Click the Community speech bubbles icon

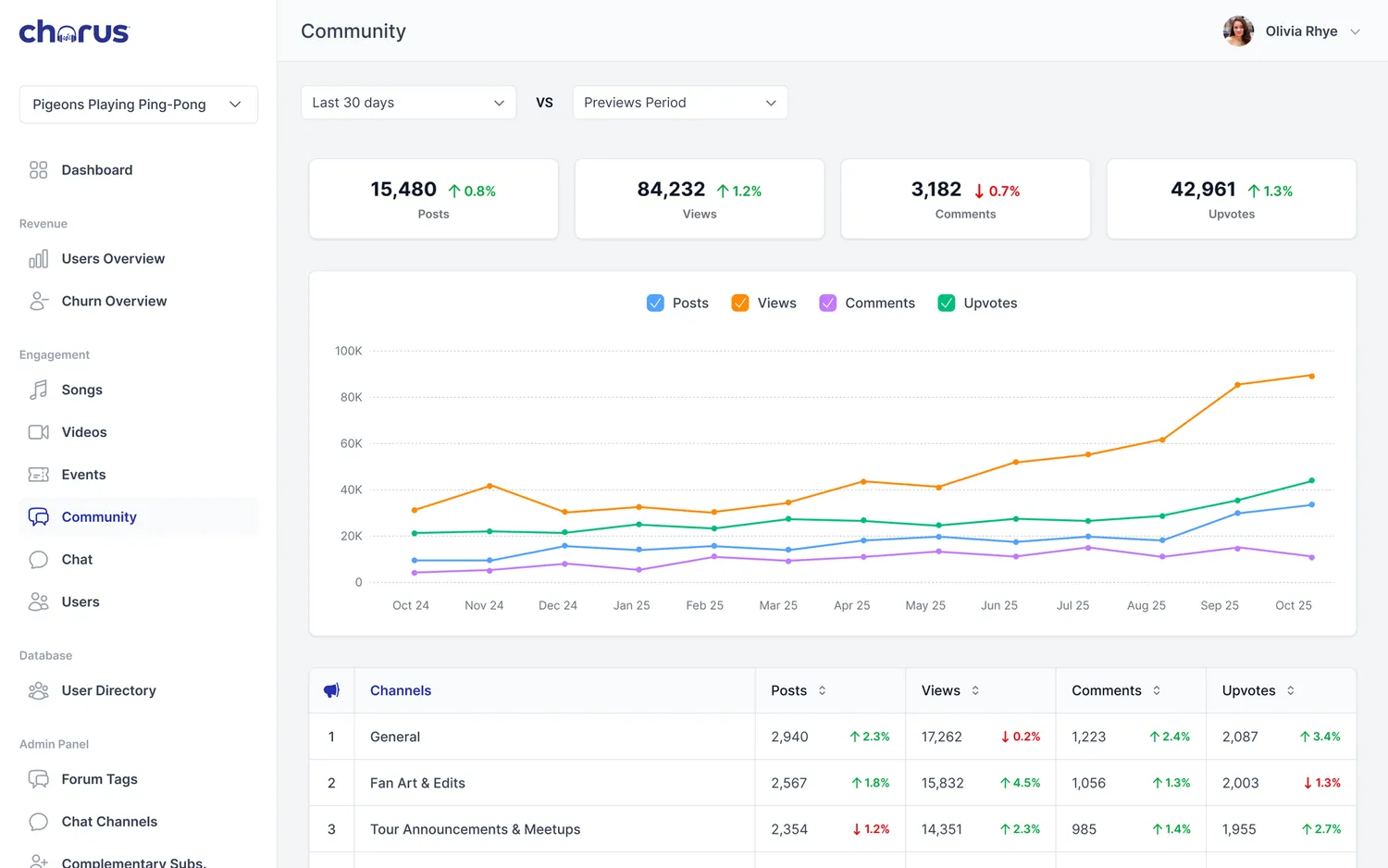point(38,517)
